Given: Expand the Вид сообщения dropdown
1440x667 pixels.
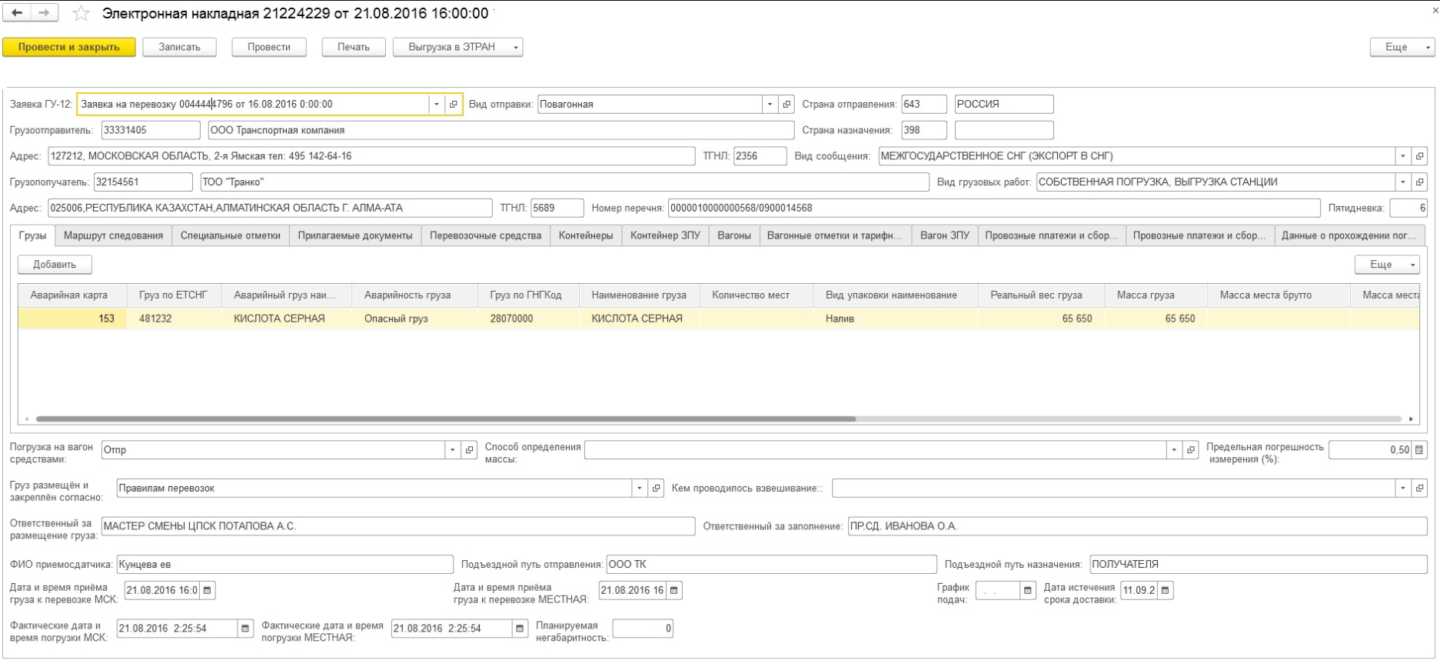Looking at the screenshot, I should pyautogui.click(x=1403, y=156).
